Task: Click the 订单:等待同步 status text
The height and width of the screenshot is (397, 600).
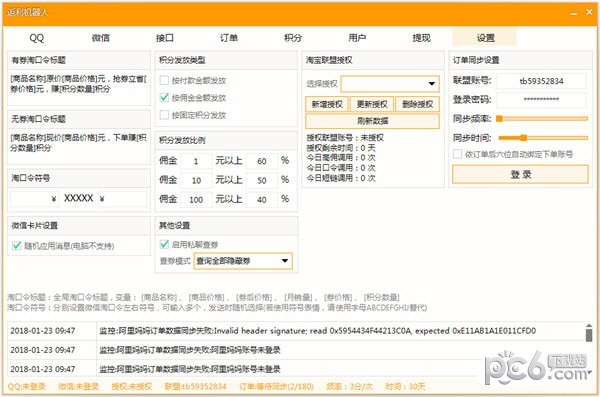Action: (276, 387)
